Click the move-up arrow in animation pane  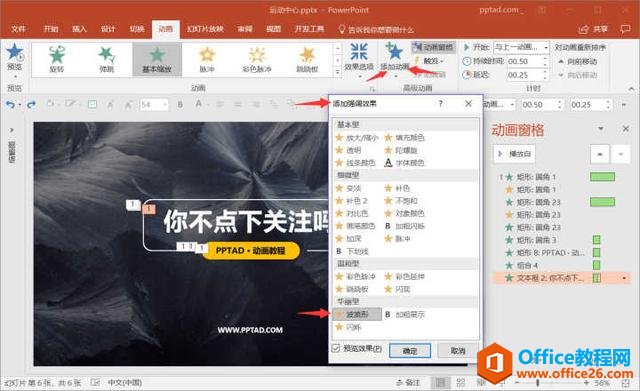600,154
